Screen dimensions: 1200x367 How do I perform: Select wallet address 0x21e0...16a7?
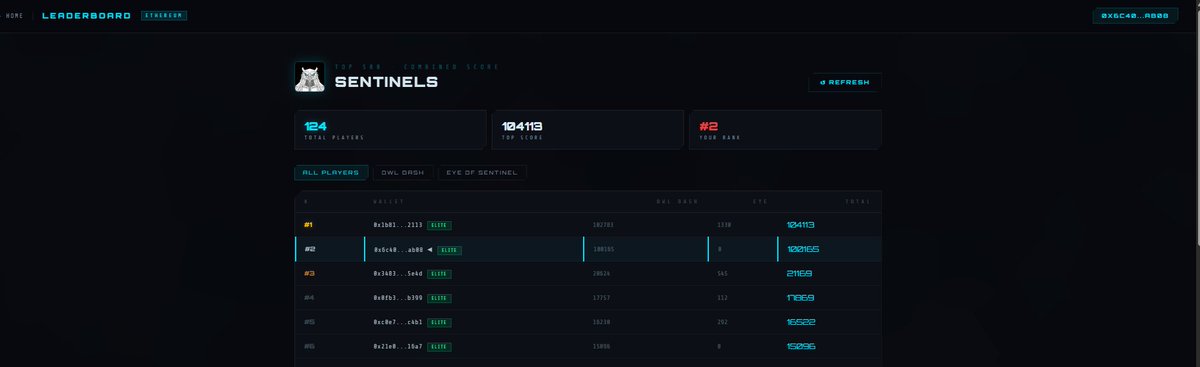[x=398, y=347]
